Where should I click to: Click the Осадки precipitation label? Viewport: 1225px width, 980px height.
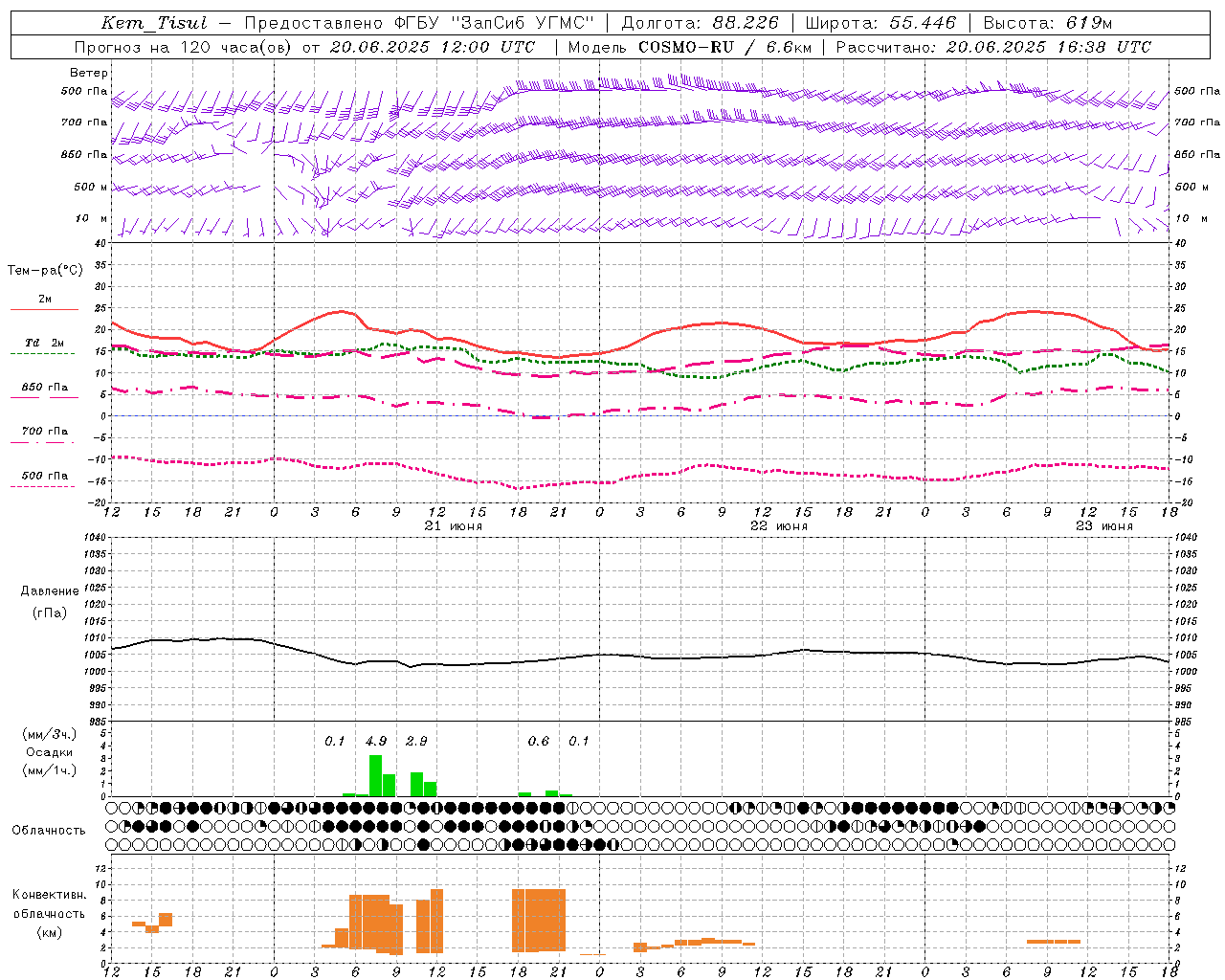50,752
